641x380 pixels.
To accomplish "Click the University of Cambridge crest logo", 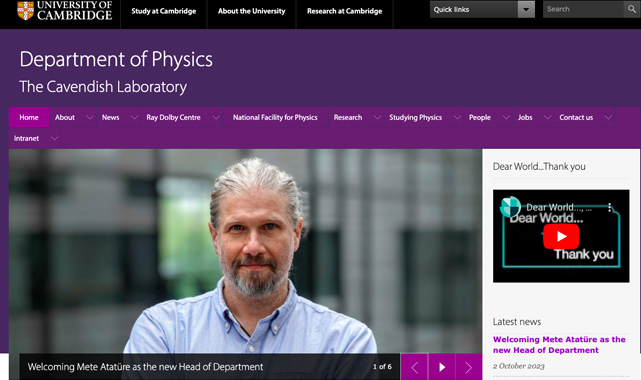I will tap(25, 10).
